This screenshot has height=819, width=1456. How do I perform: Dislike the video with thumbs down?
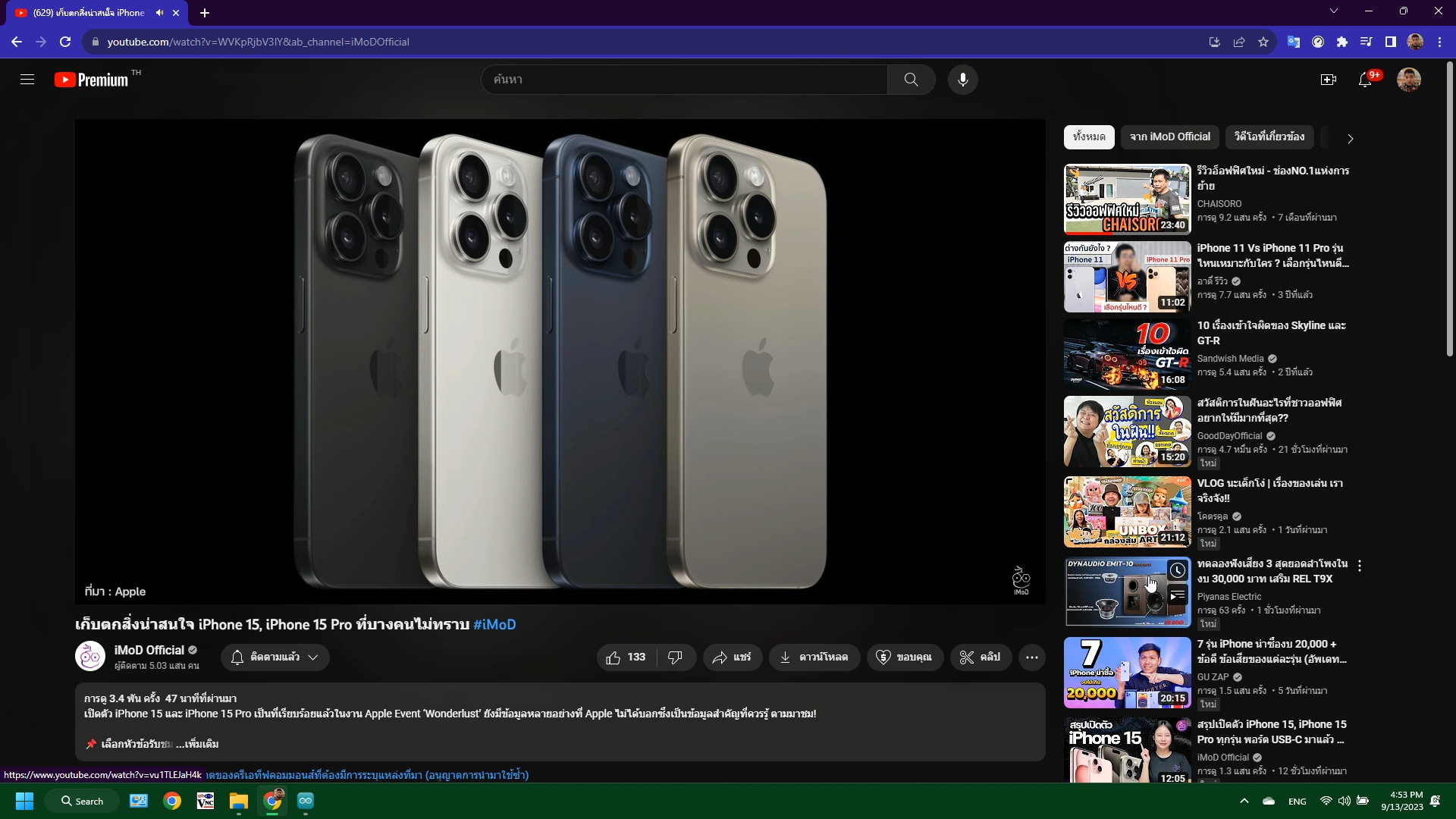pyautogui.click(x=676, y=657)
